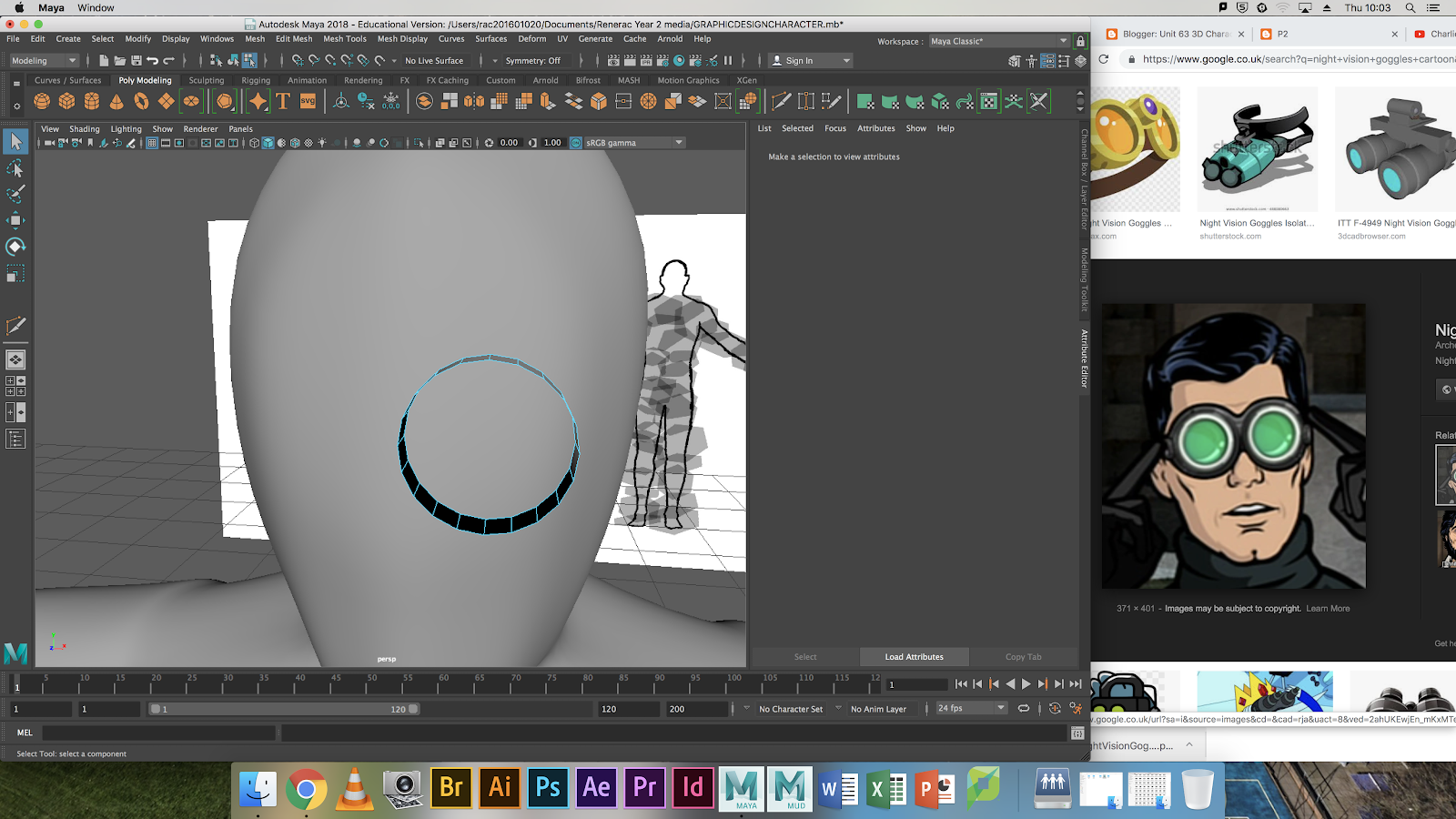
Task: Choose the Paint Selection tool in the toolbox
Action: point(15,194)
